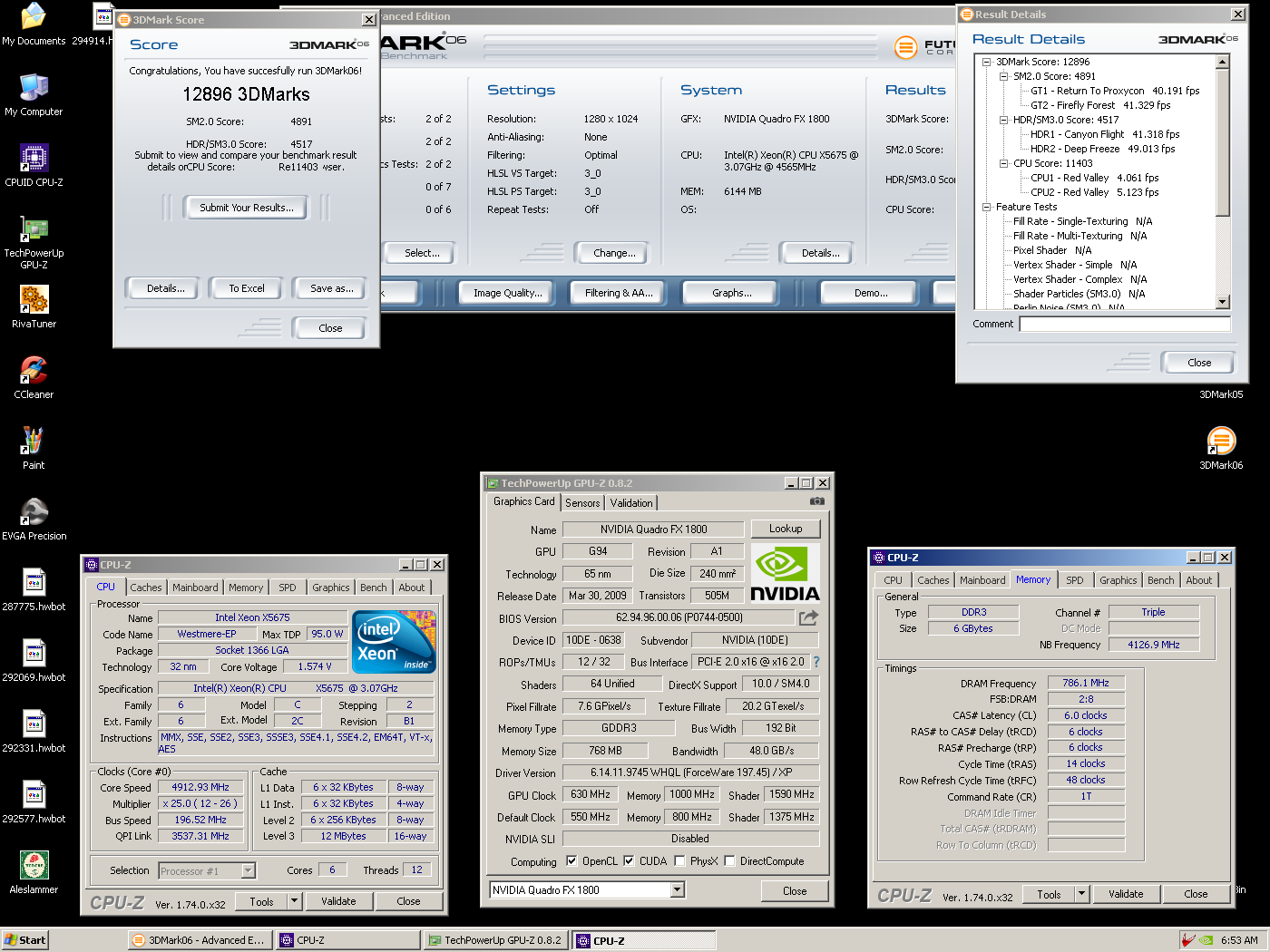Click GPU-Z screenshot camera icon
This screenshot has height=952, width=1270.
[817, 500]
